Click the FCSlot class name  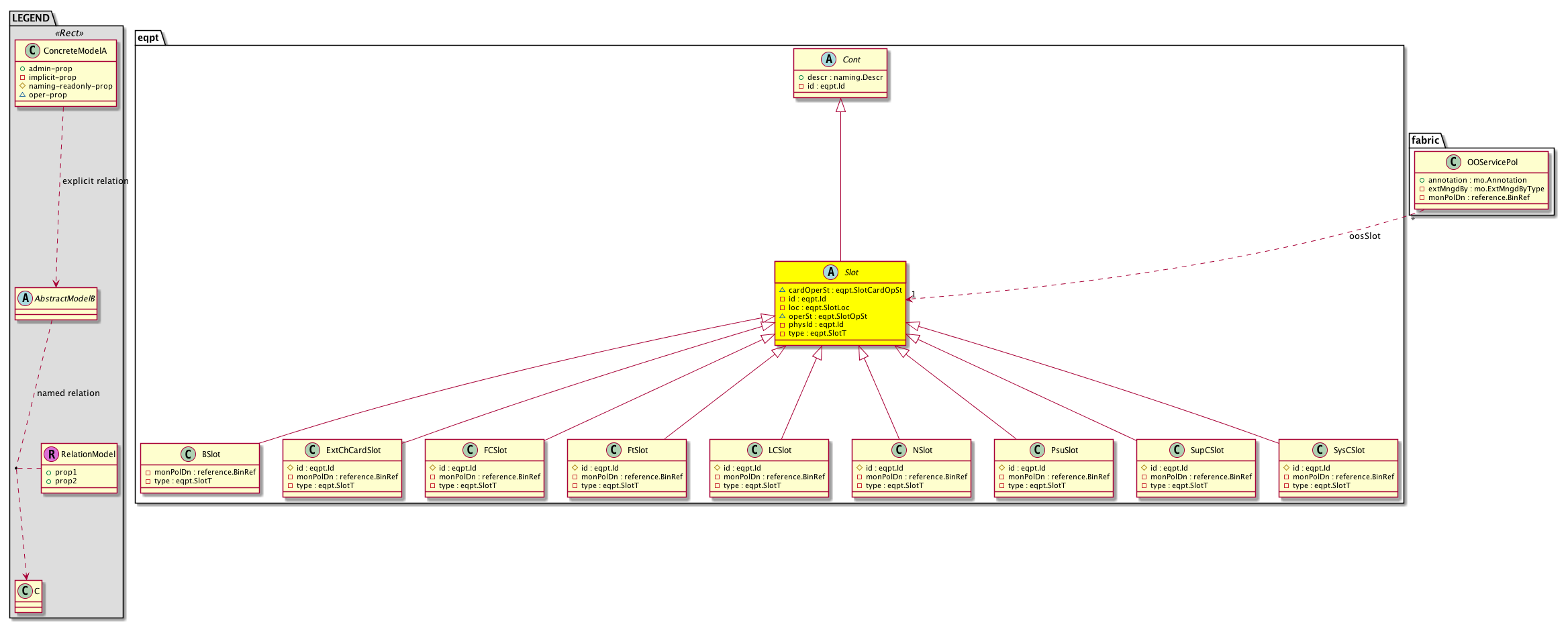pyautogui.click(x=495, y=450)
